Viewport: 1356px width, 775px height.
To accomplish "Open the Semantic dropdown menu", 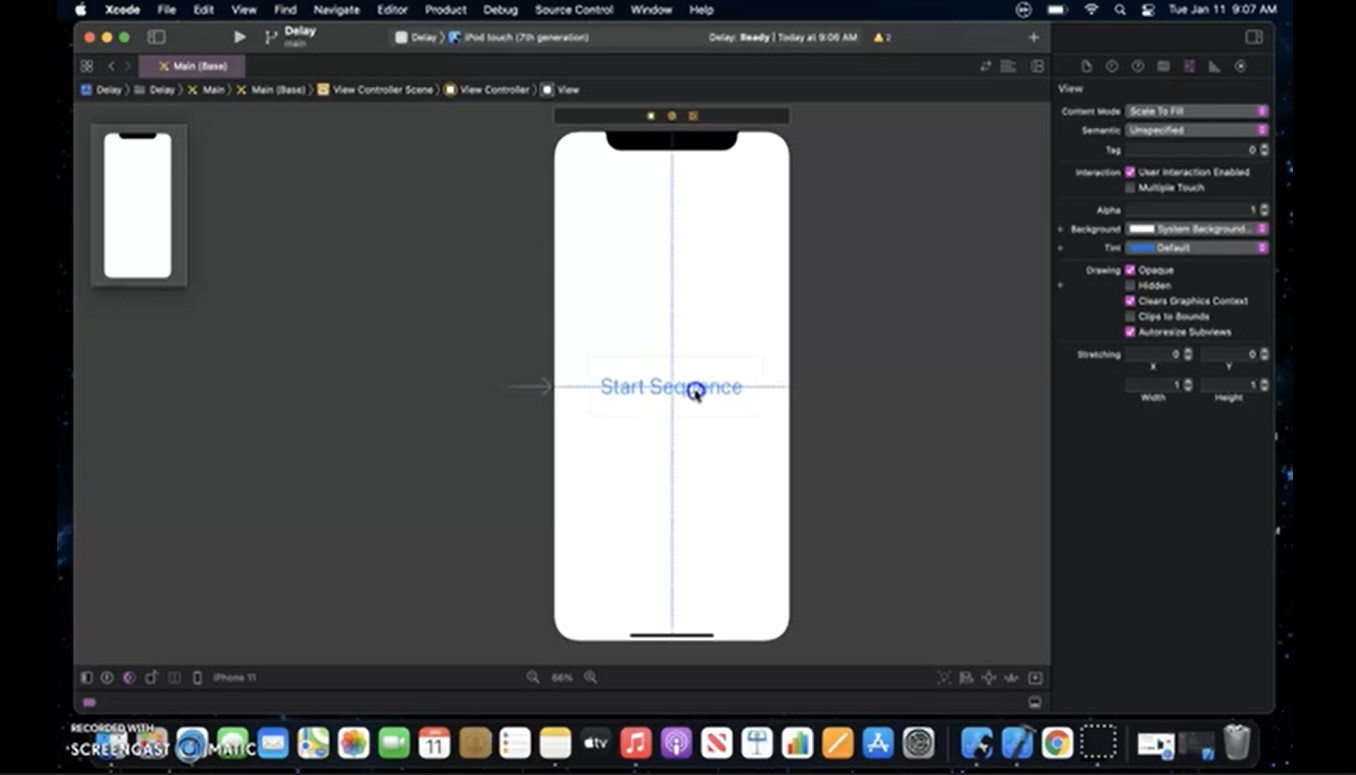I will point(1197,130).
